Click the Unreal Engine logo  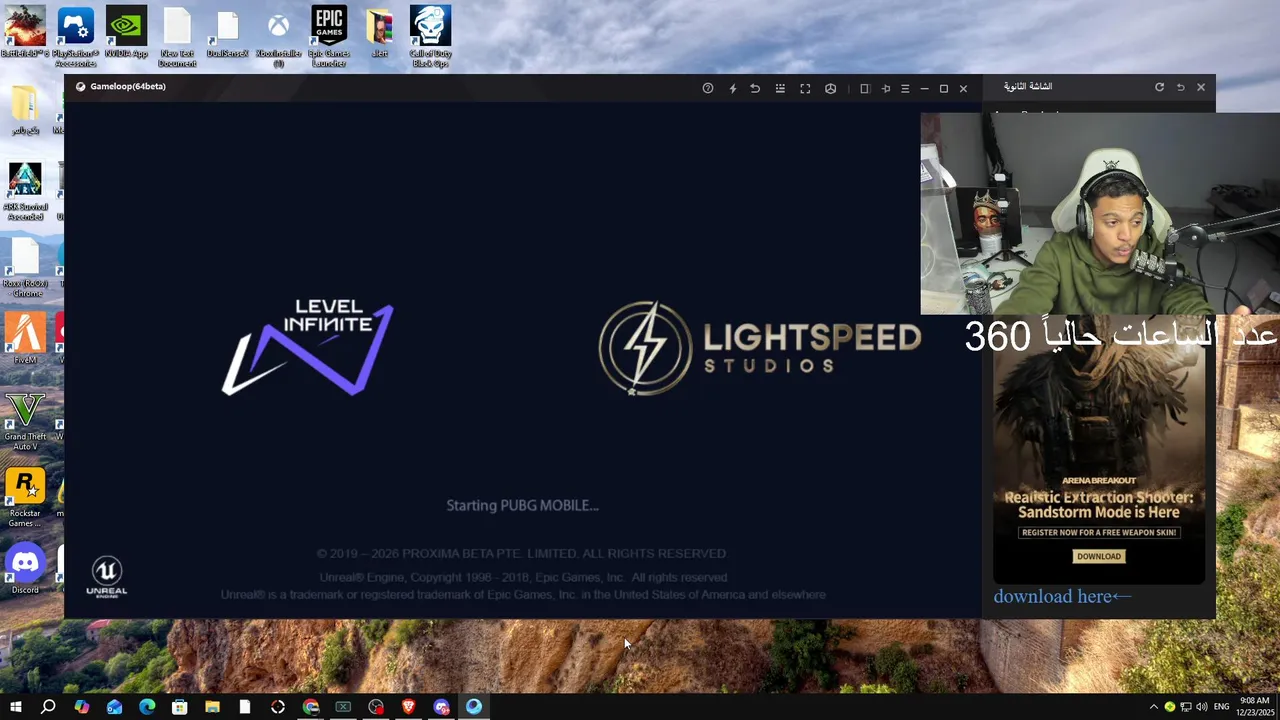[x=107, y=577]
